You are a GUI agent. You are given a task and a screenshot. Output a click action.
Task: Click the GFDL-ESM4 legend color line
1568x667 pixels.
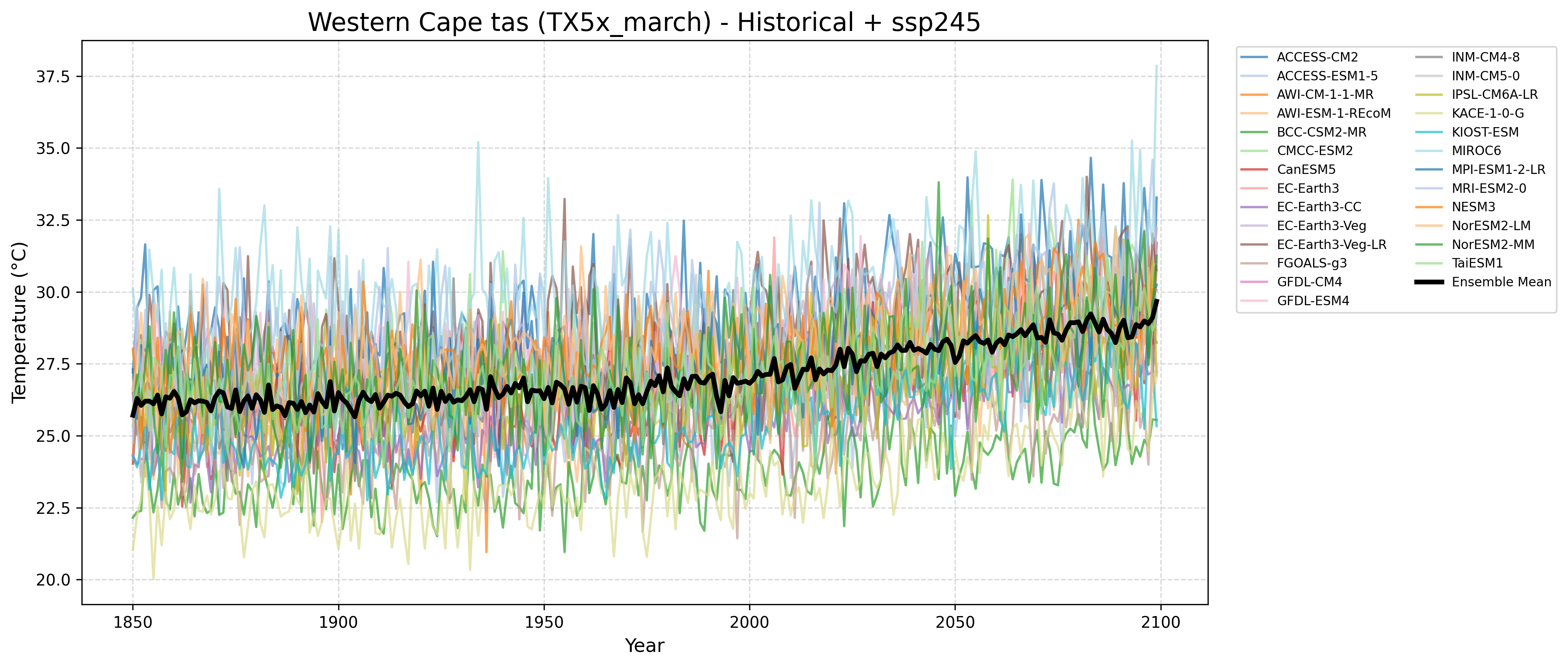[x=1255, y=301]
